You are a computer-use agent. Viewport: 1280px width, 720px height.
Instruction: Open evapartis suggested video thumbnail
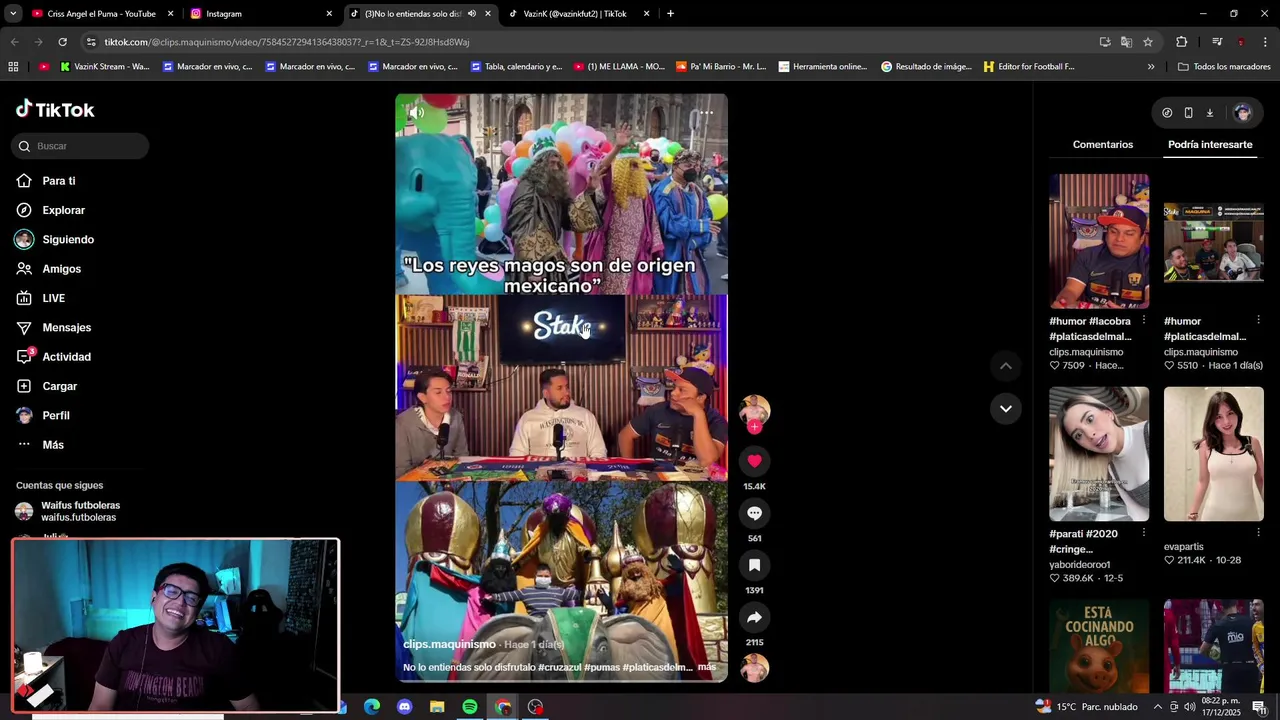pos(1213,454)
